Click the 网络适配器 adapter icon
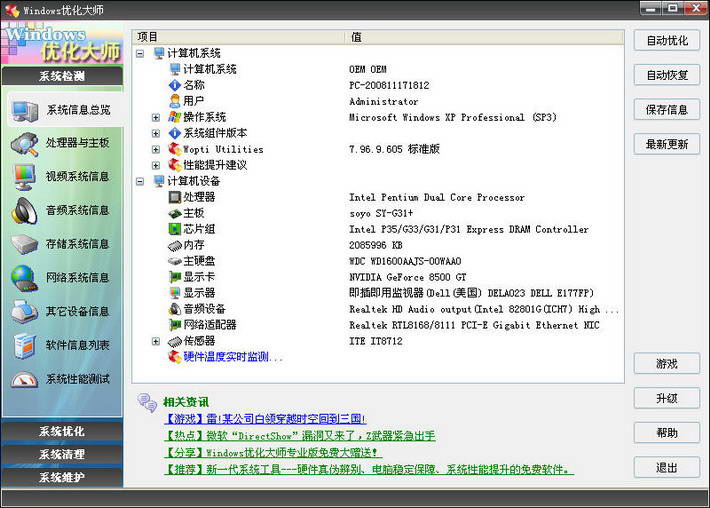 pos(175,325)
